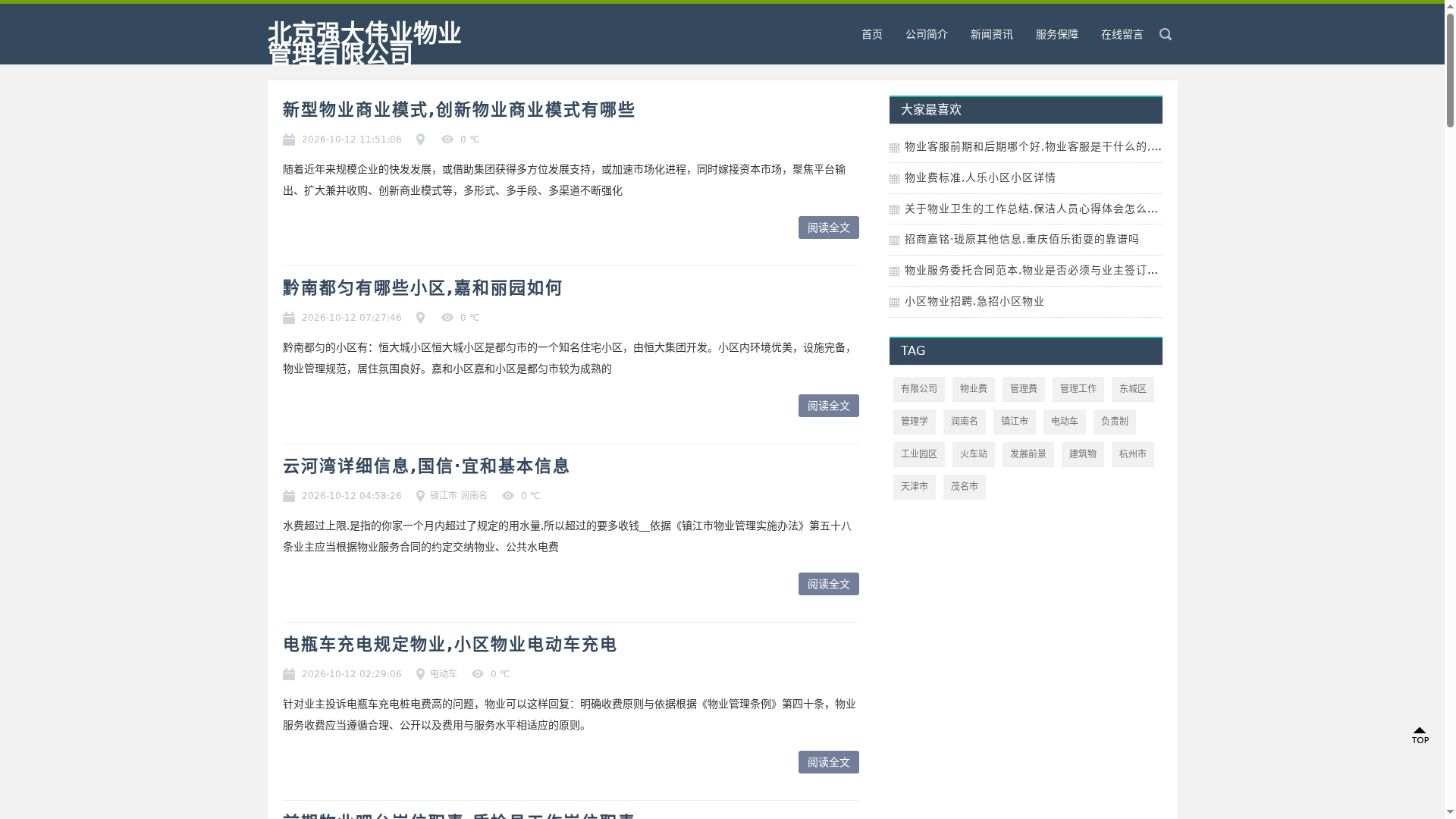The width and height of the screenshot is (1456, 819).
Task: Select the 杭州市 tag
Action: (1133, 454)
